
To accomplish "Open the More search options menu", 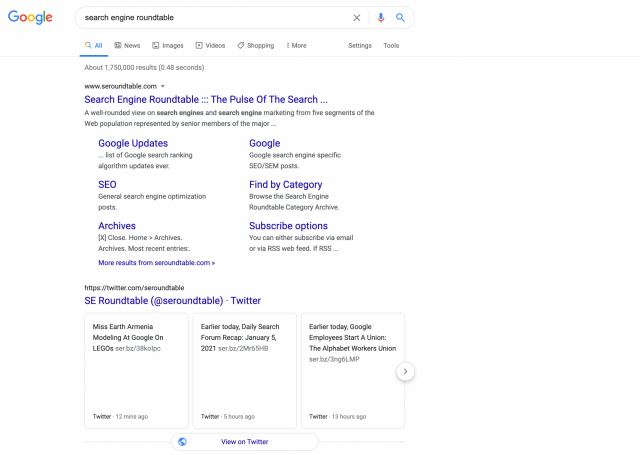I will point(296,45).
